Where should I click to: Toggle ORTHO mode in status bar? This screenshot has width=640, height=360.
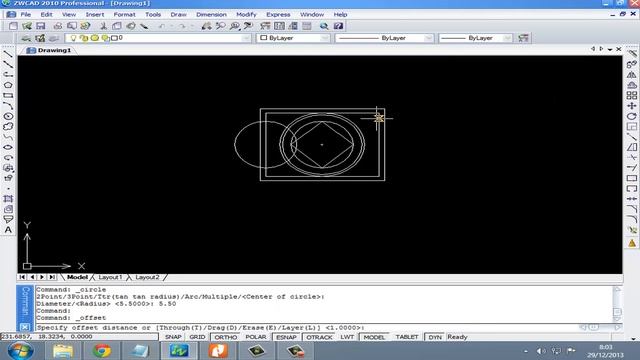click(x=226, y=337)
